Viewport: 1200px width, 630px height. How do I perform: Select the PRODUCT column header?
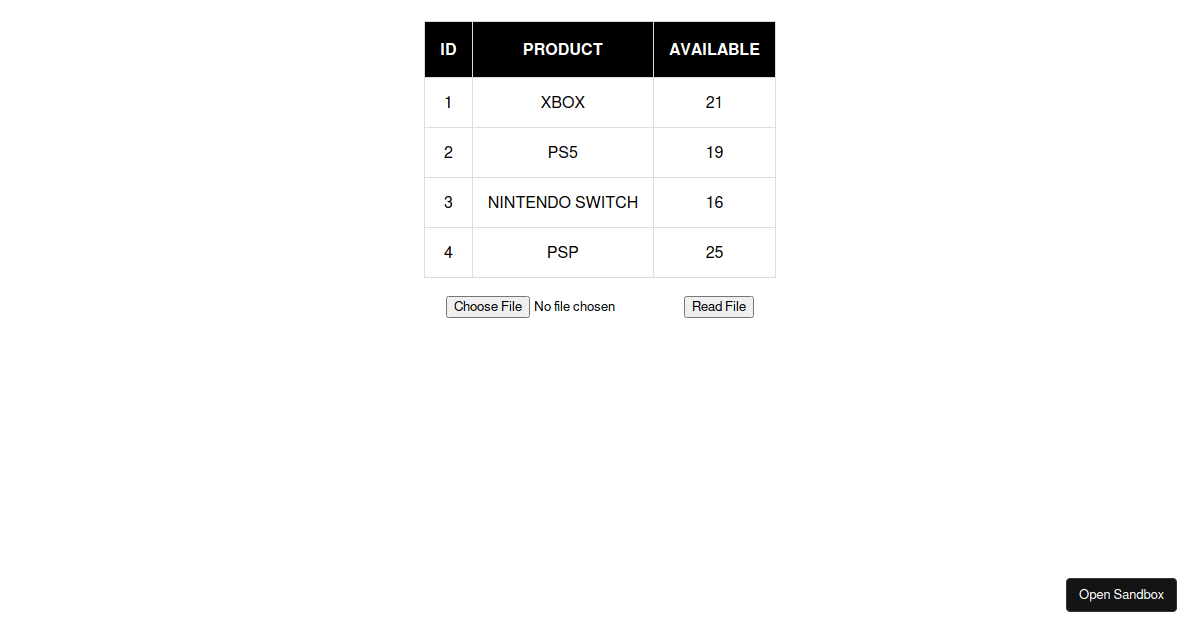[563, 49]
